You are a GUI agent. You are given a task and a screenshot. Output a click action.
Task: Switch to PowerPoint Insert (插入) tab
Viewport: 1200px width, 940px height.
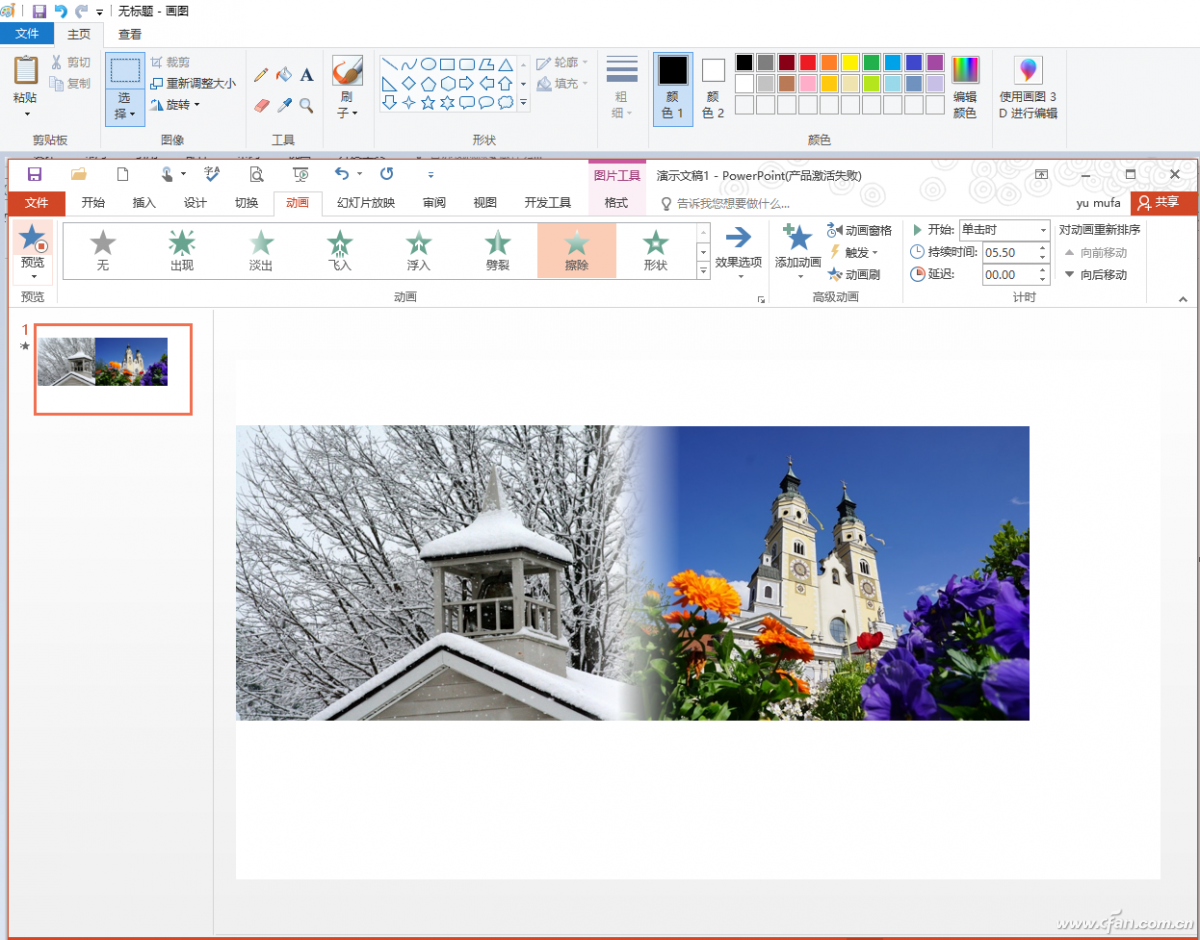(x=144, y=203)
